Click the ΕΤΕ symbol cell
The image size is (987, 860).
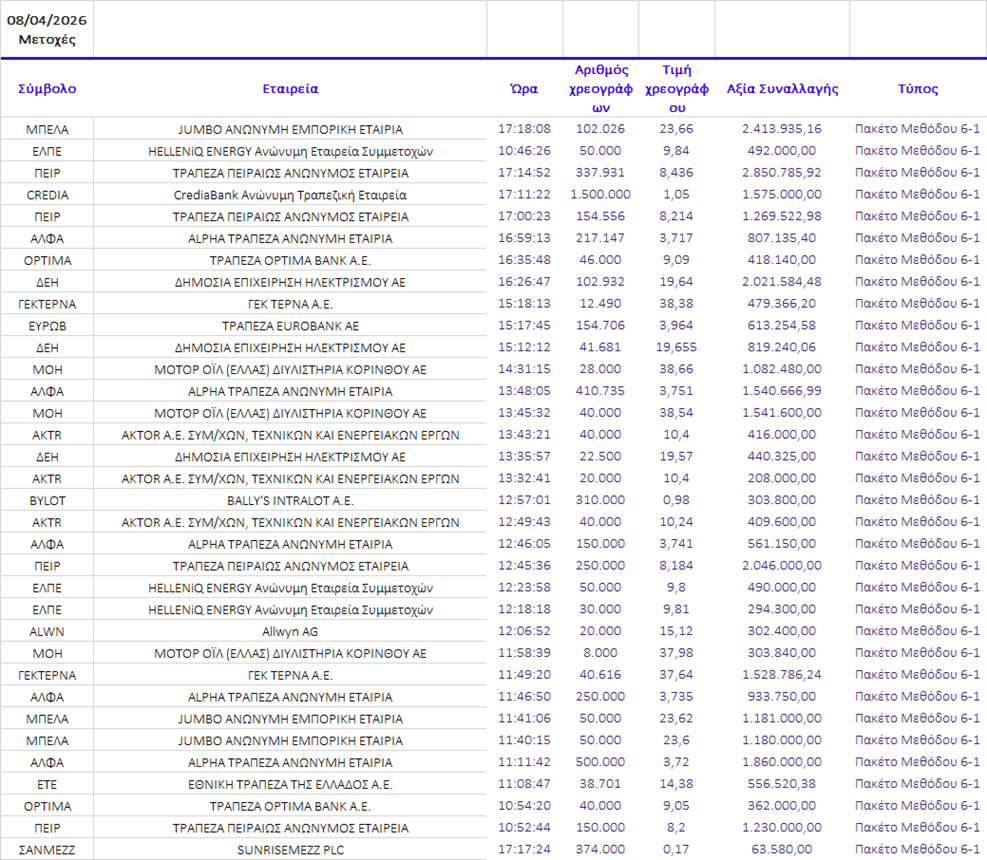click(x=47, y=784)
